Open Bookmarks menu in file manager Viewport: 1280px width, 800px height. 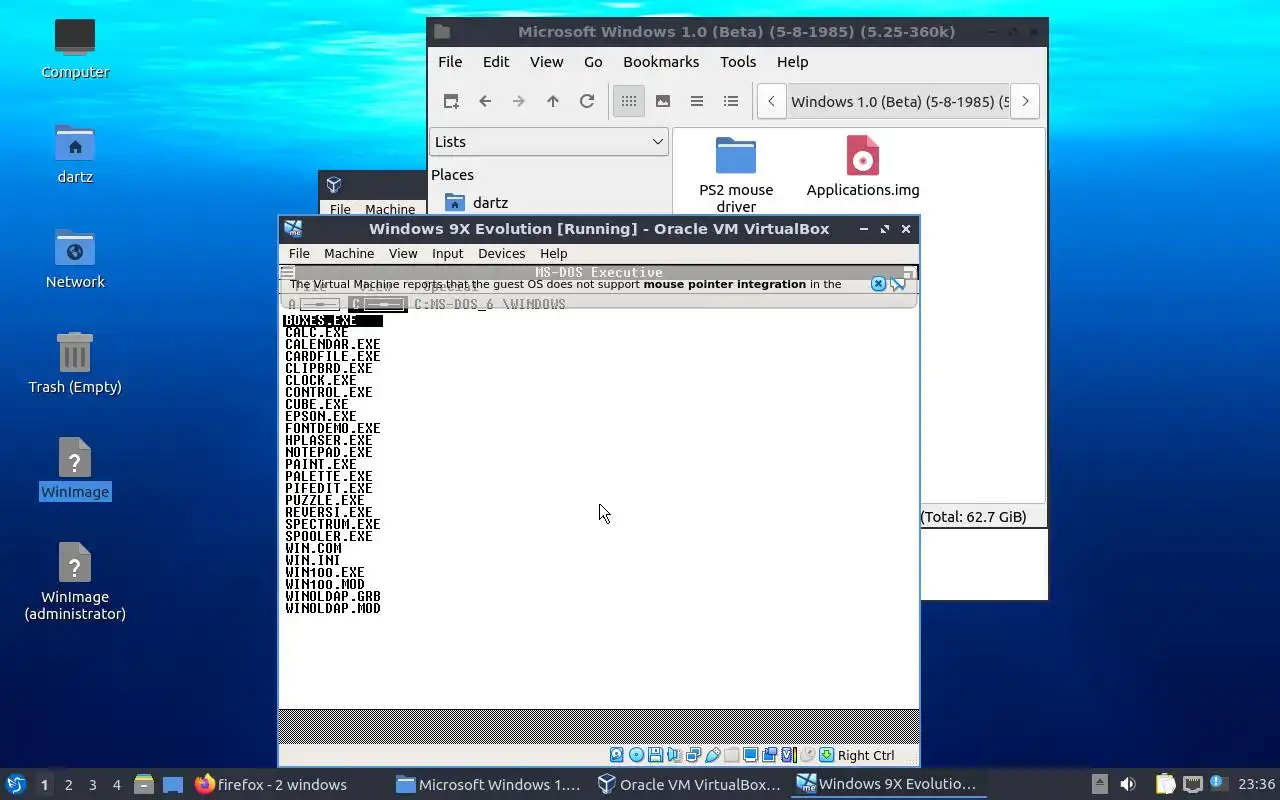661,62
